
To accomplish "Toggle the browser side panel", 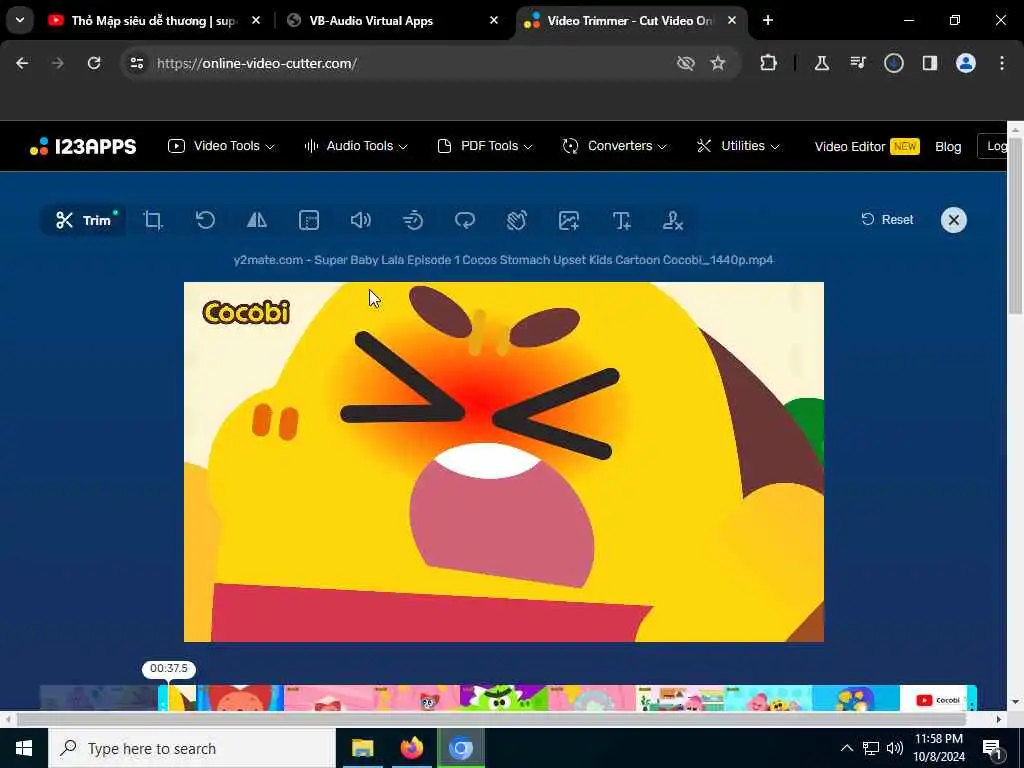I will click(930, 63).
